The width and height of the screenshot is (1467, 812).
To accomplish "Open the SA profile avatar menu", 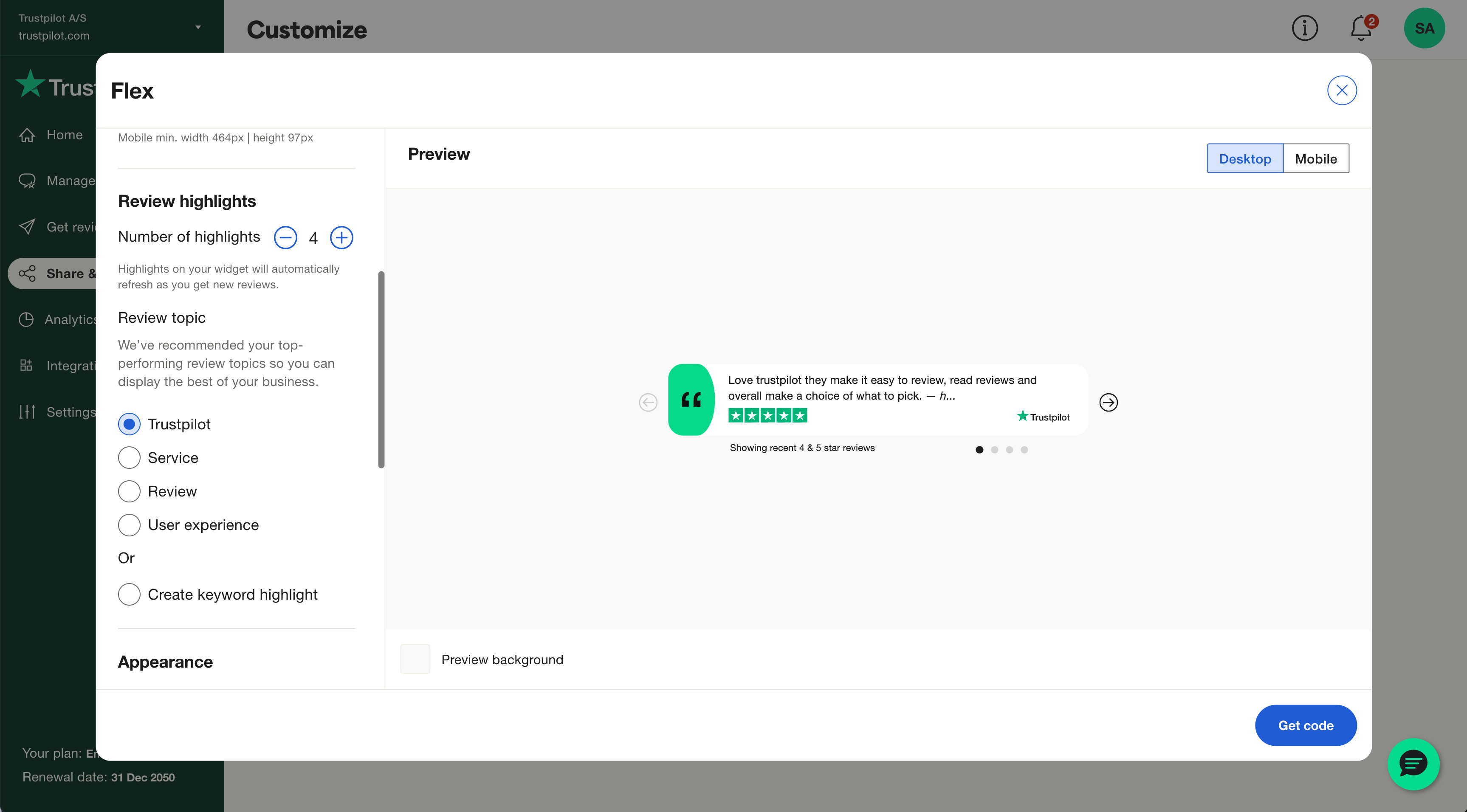I will tap(1424, 28).
